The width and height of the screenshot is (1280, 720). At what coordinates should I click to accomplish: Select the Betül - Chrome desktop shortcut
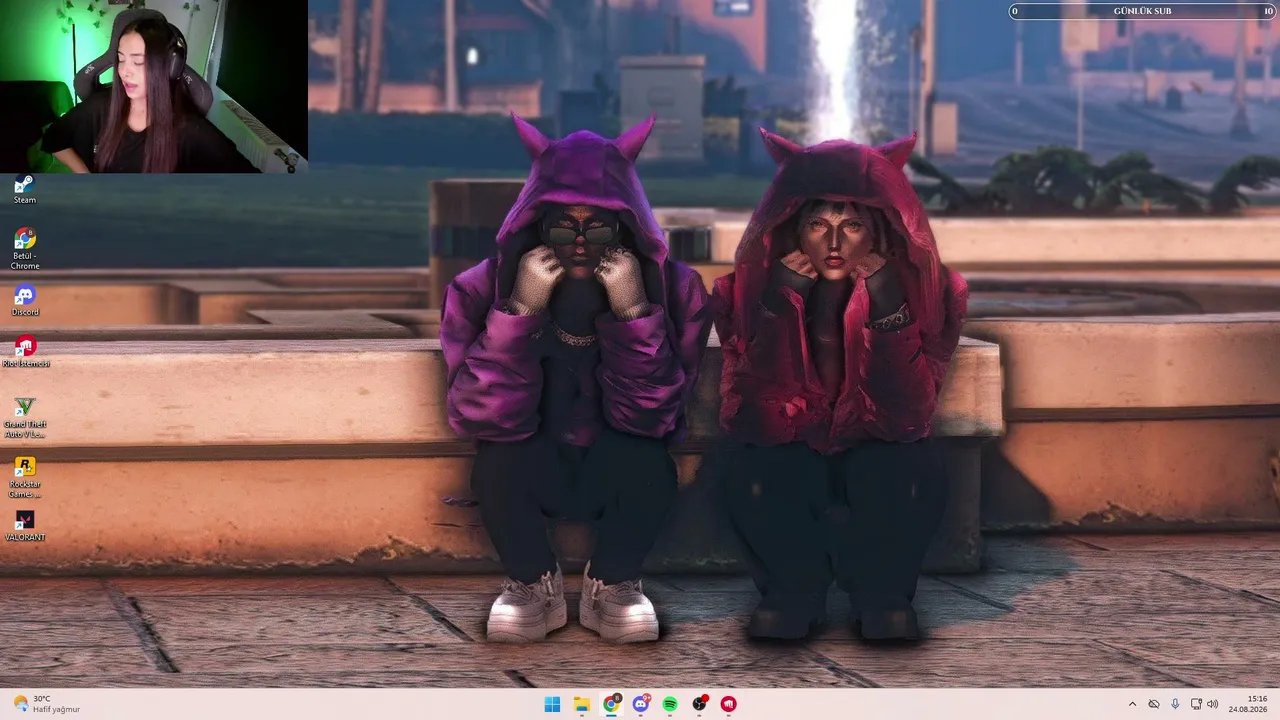(x=25, y=249)
